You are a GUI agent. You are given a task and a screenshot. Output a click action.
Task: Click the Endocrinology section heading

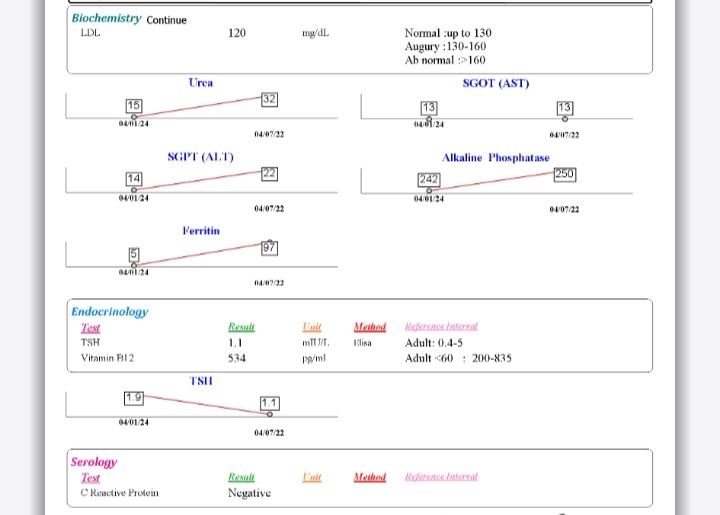109,312
